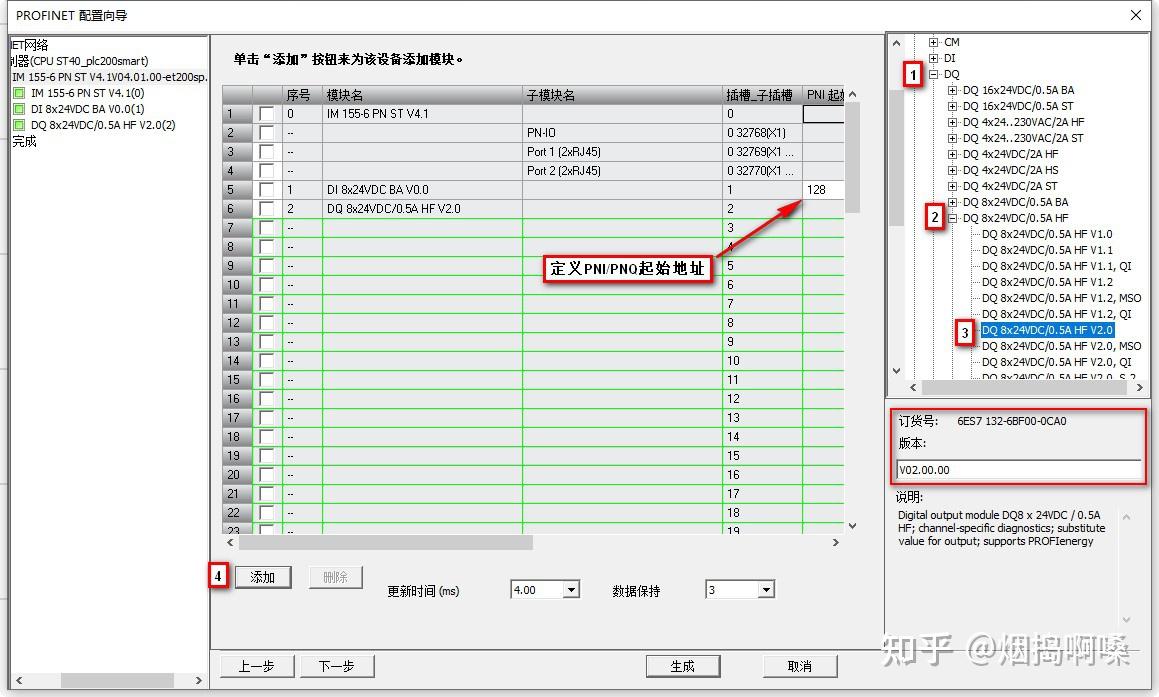Collapse the top-level DQ catalog node
1159x697 pixels.
(934, 75)
